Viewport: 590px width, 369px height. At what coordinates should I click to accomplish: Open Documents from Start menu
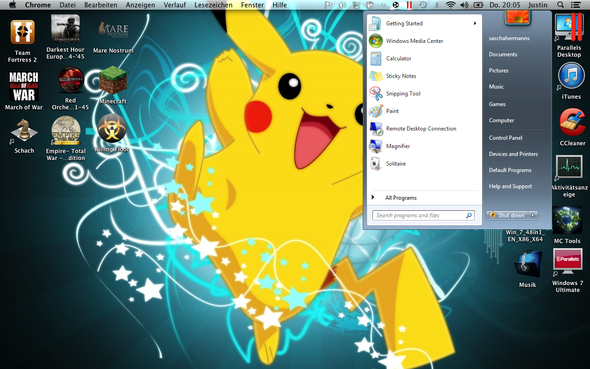click(503, 54)
